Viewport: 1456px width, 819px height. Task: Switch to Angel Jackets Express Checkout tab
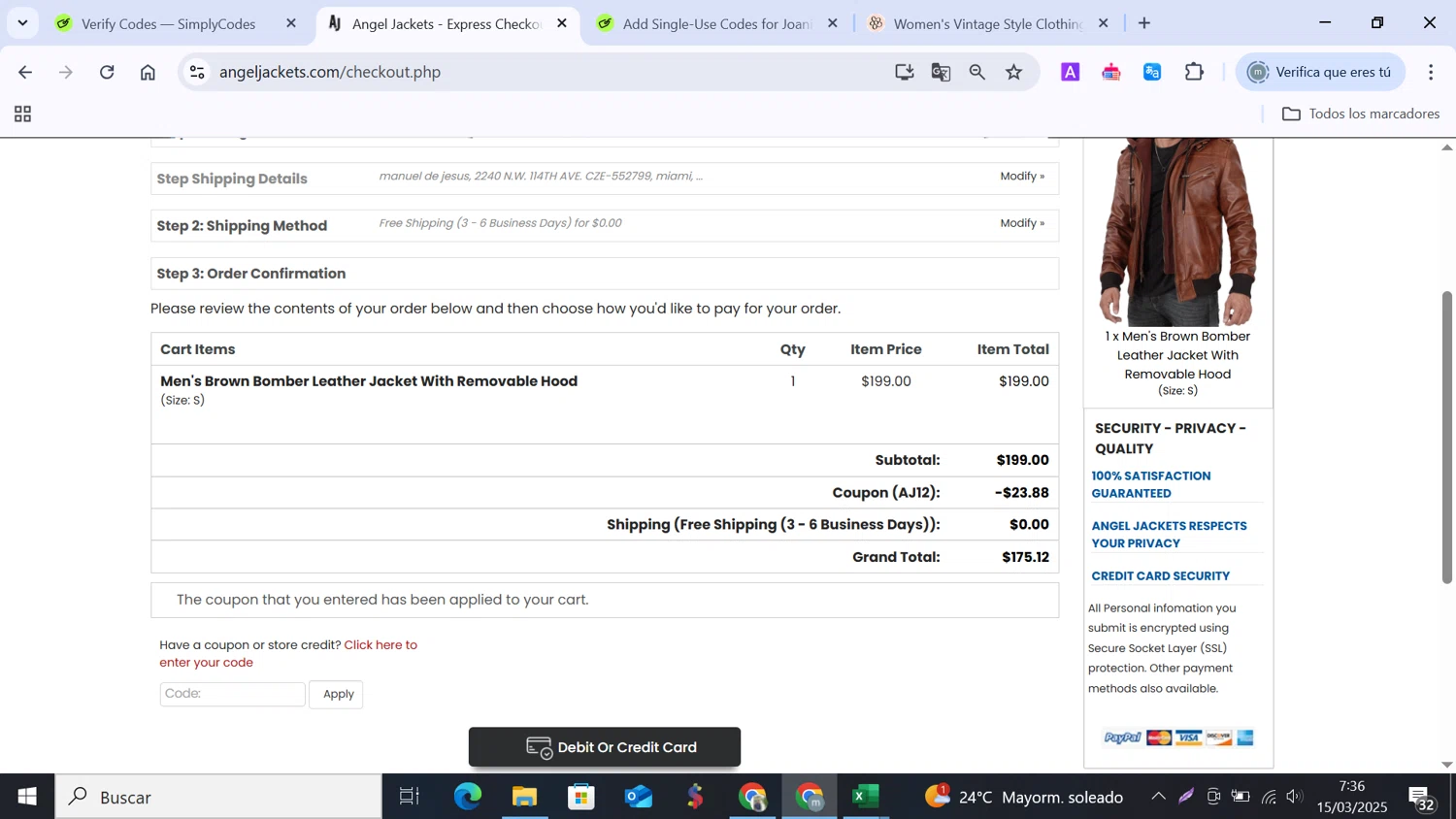point(447,23)
